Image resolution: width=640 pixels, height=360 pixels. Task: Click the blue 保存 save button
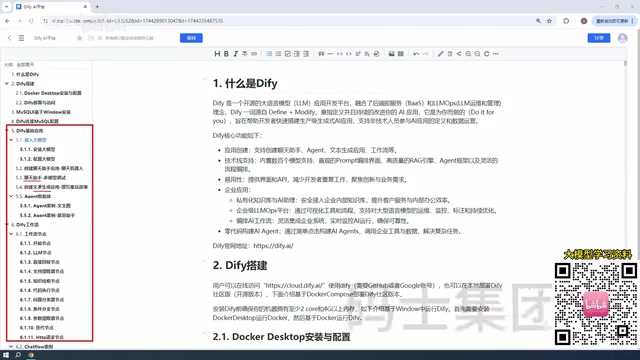click(191, 38)
